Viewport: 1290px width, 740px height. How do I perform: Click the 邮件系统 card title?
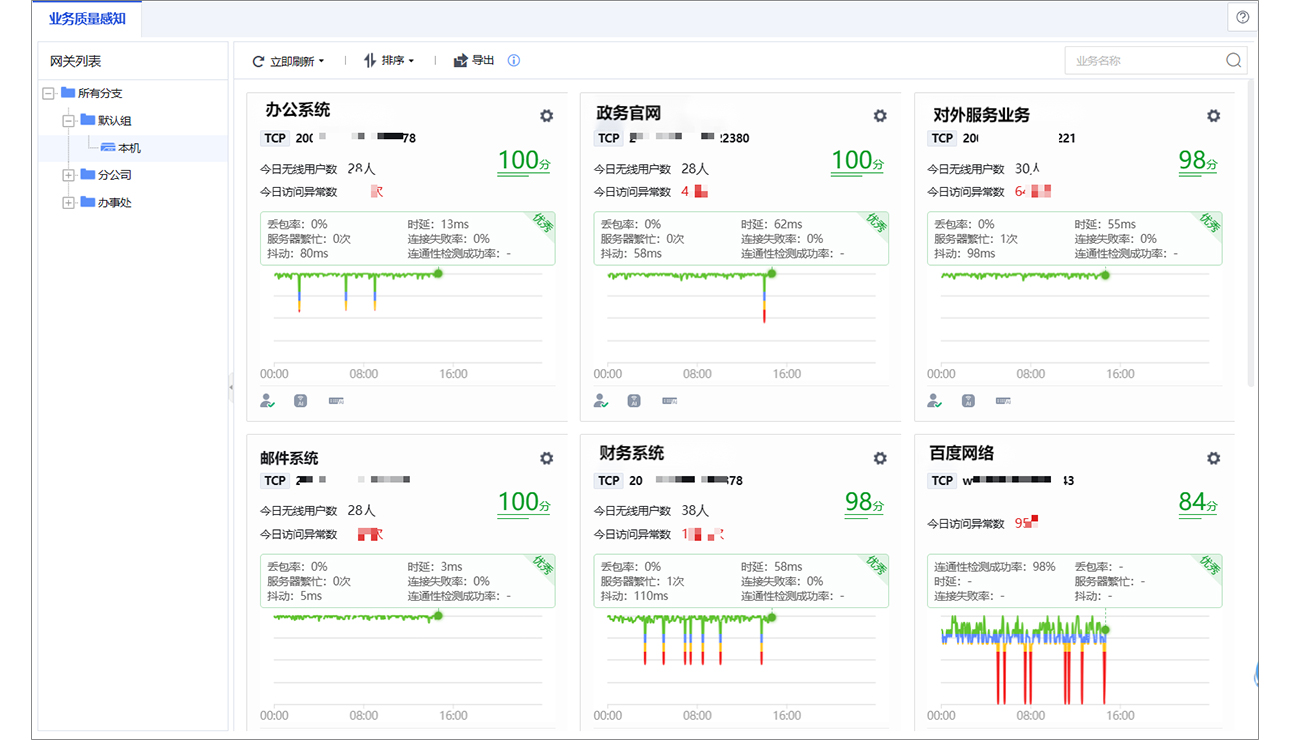pyautogui.click(x=289, y=458)
